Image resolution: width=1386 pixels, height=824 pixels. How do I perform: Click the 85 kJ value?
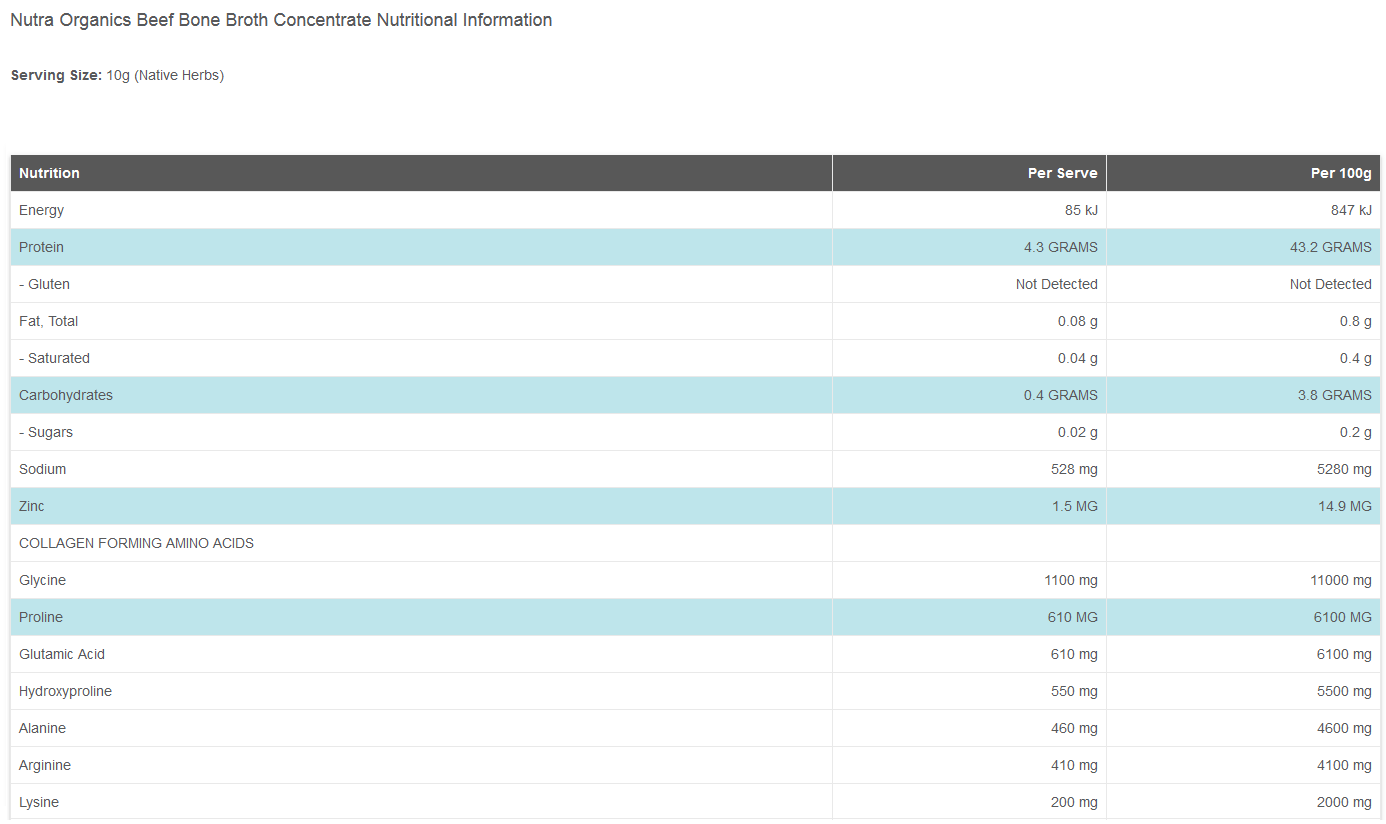[1081, 210]
